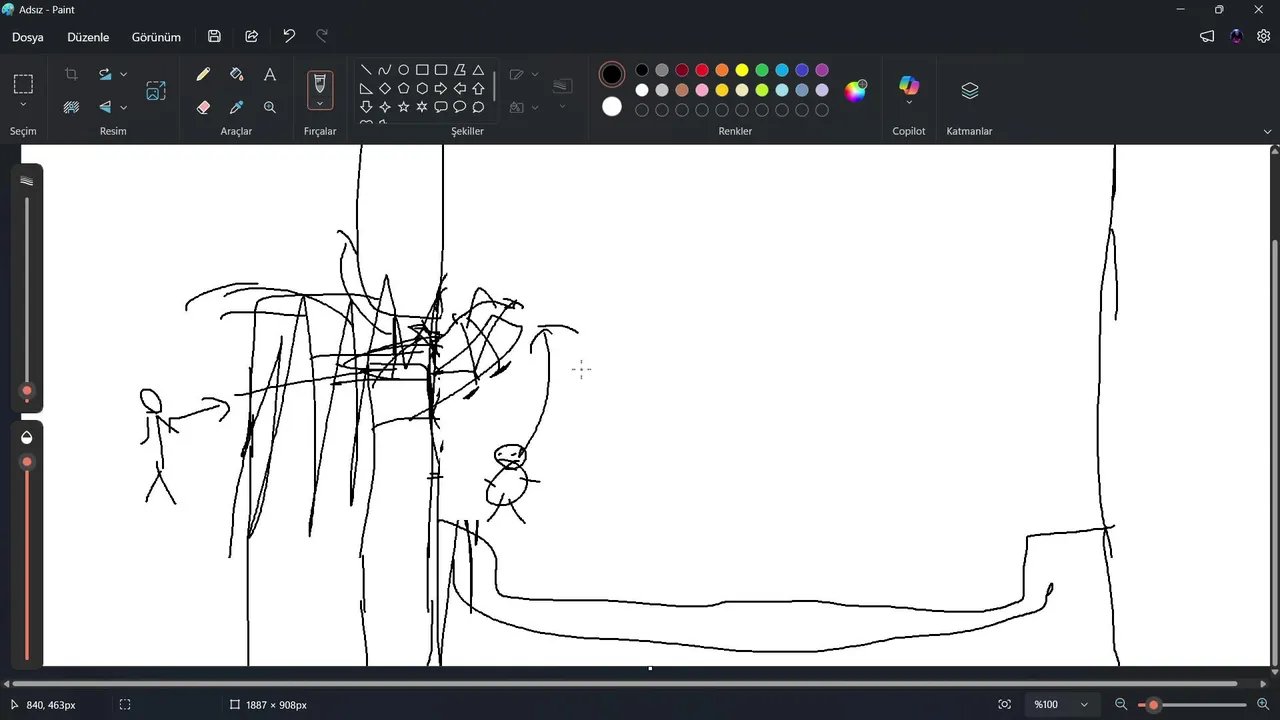Open the Görünüm menu

click(156, 37)
